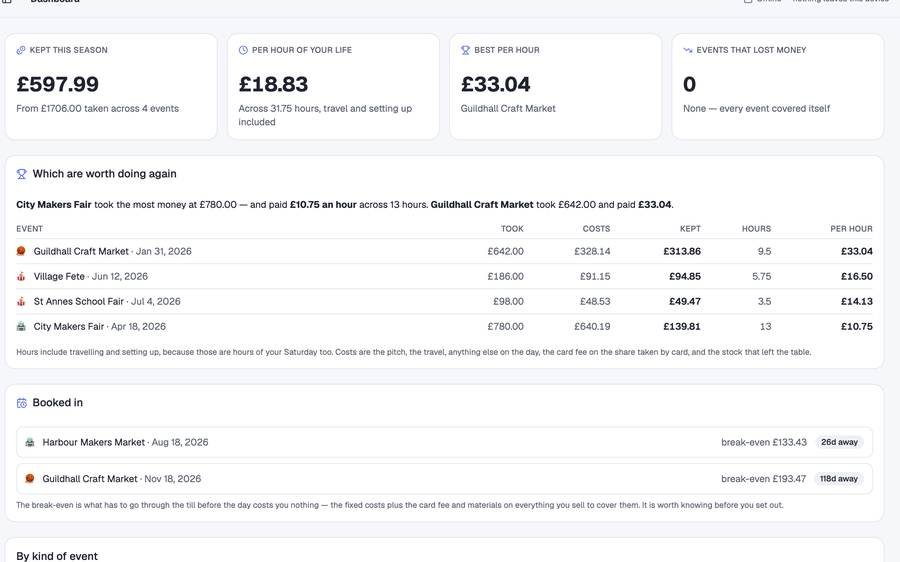This screenshot has width=900, height=562.
Task: Click the PER HOUR column header
Action: click(x=851, y=228)
